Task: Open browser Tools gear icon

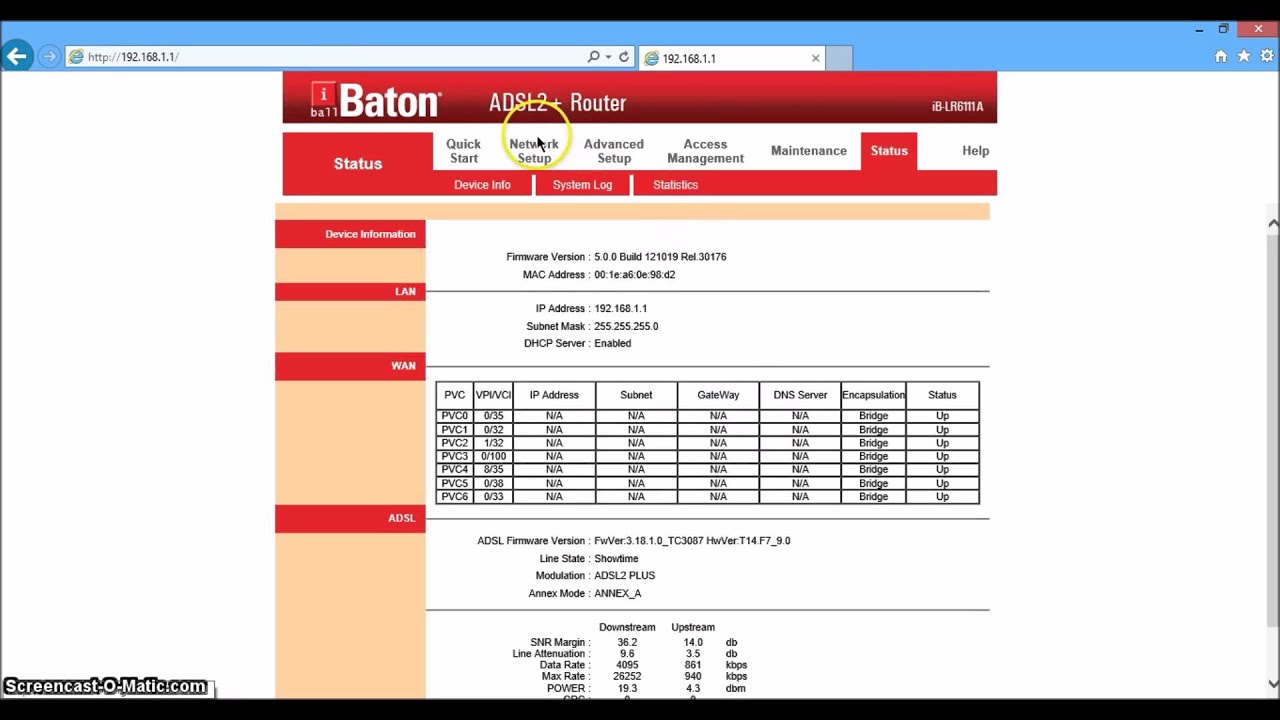Action: pos(1266,57)
